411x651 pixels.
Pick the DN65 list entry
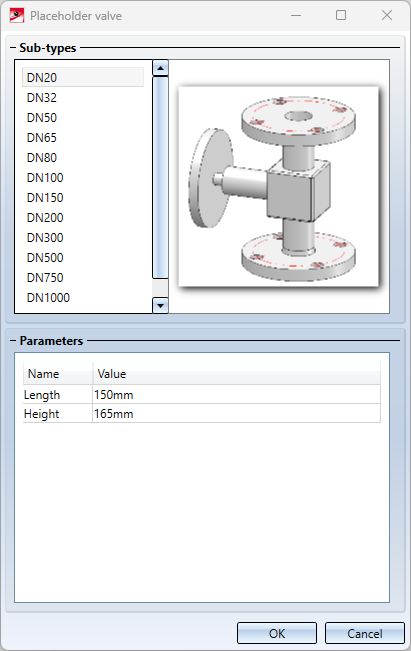click(x=83, y=137)
